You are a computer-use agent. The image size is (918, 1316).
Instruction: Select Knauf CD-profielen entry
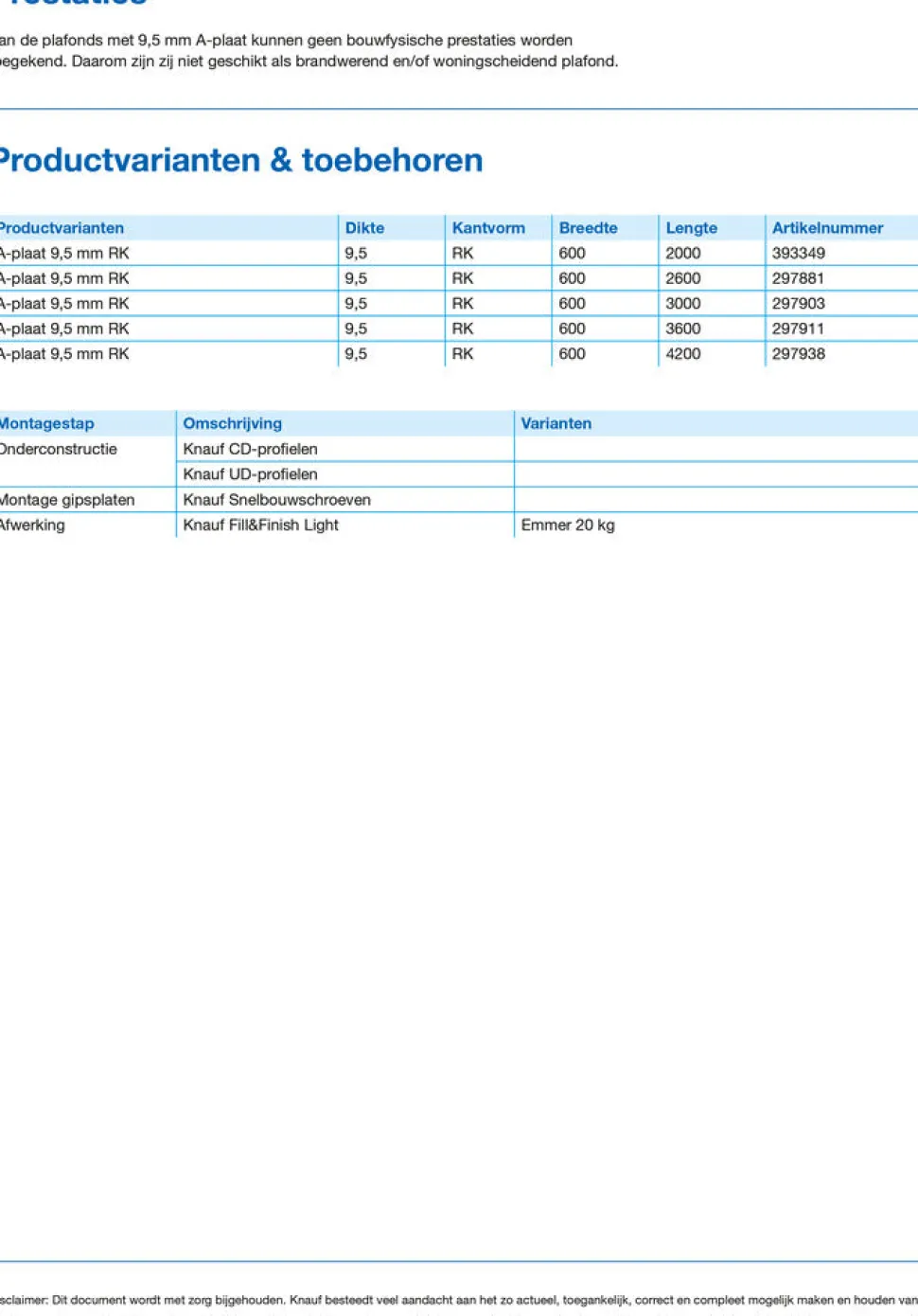(x=250, y=449)
